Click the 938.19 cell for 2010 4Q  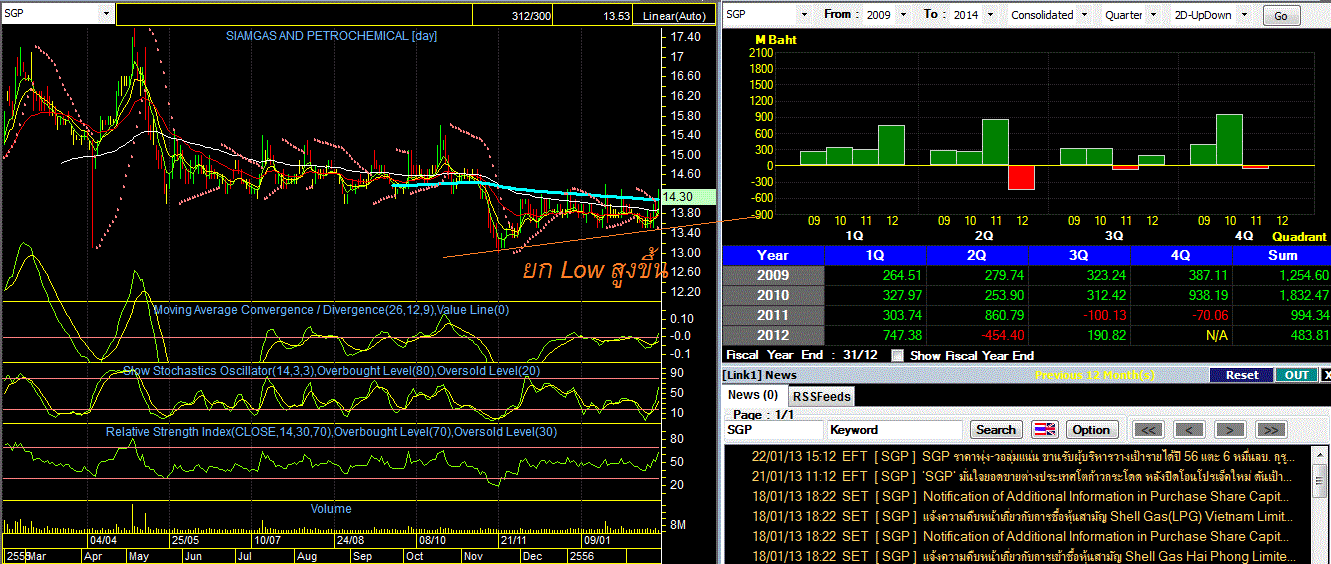(x=1181, y=295)
